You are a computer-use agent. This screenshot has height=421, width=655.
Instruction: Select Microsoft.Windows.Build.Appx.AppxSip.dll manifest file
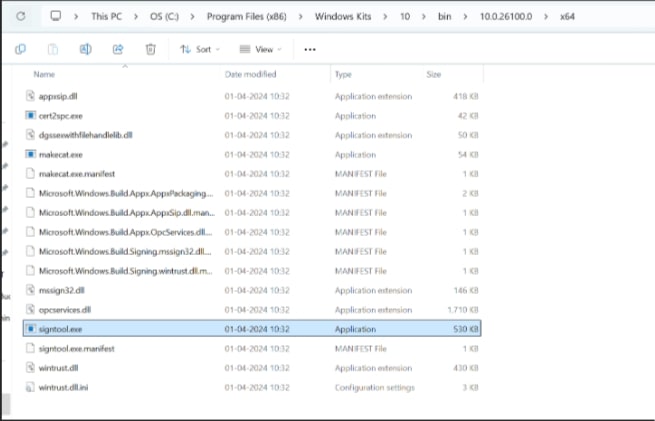point(127,213)
